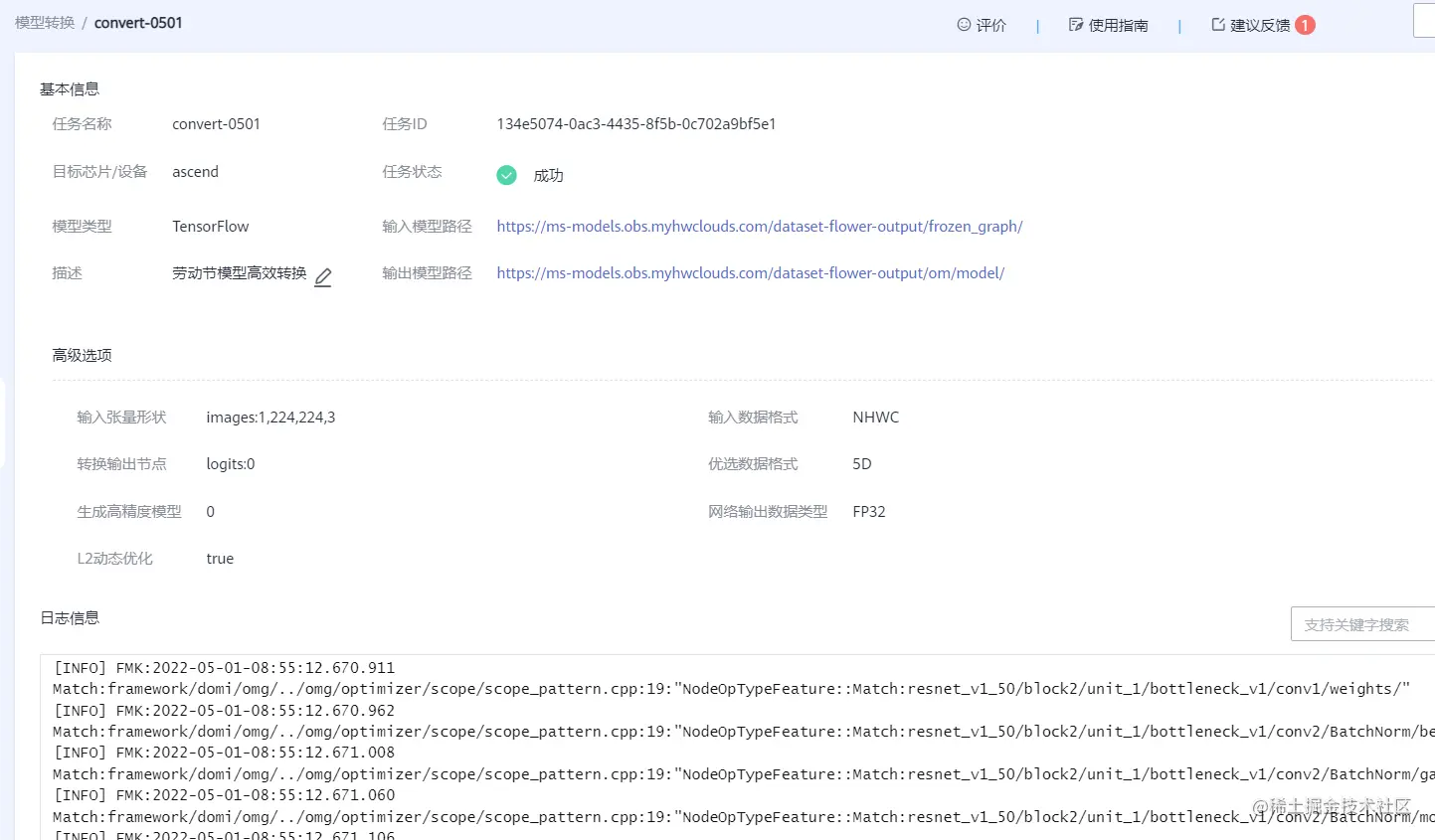1435x840 pixels.
Task: Click input tensor shape images:1,224,224,3
Action: pos(270,418)
